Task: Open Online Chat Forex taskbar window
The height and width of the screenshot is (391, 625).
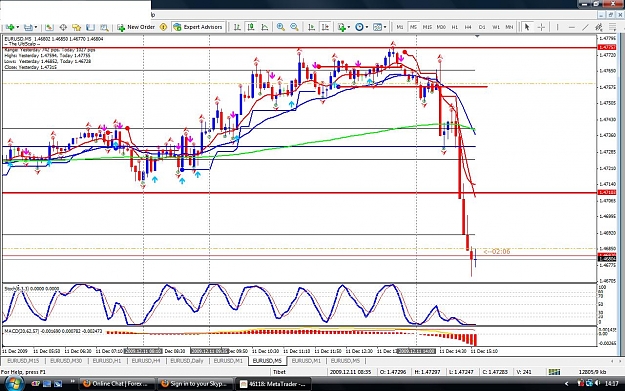Action: (x=116, y=384)
